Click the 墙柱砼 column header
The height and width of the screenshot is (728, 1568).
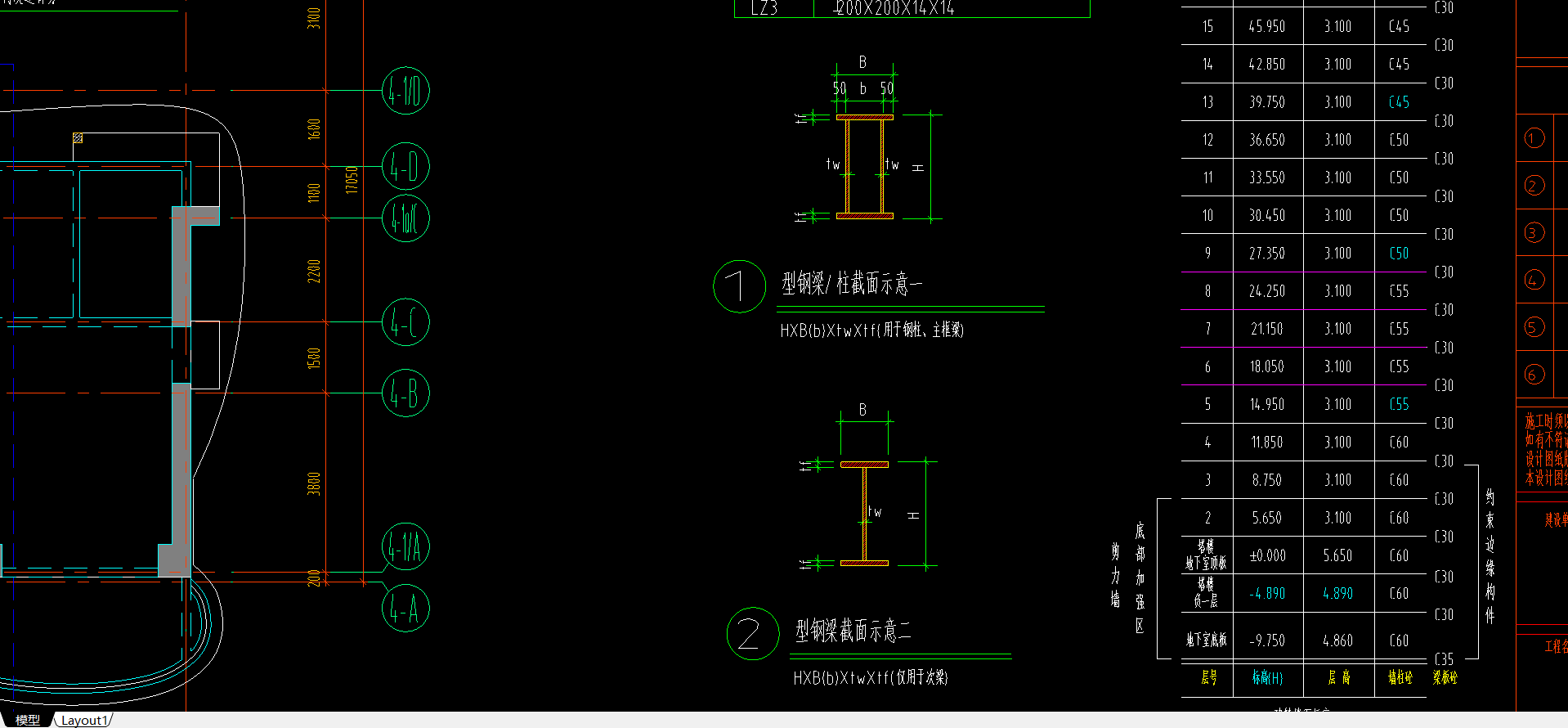(x=1400, y=677)
